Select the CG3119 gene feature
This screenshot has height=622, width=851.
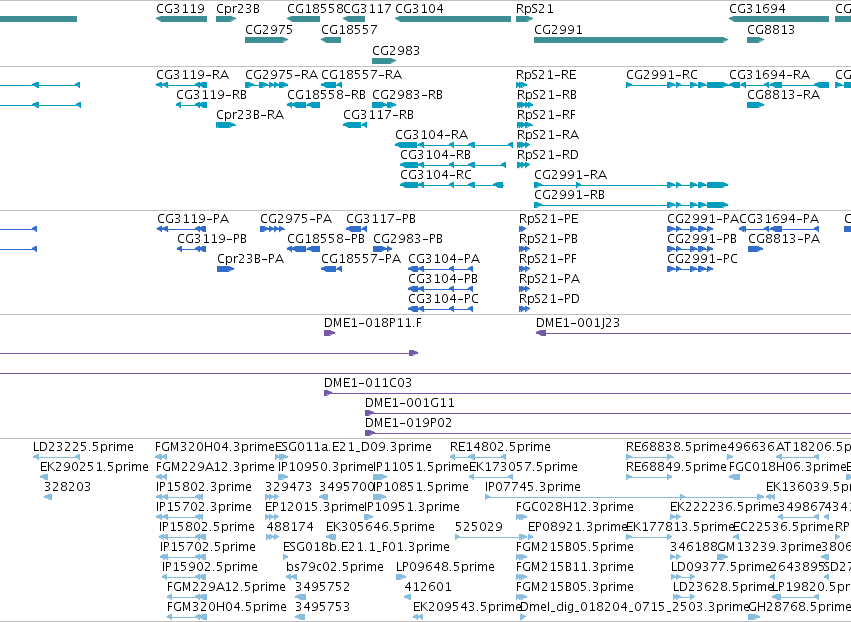click(x=181, y=19)
